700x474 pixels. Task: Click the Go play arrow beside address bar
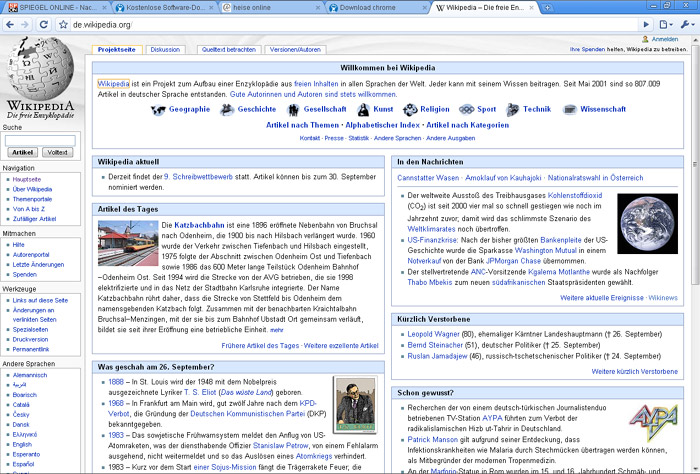pos(646,25)
